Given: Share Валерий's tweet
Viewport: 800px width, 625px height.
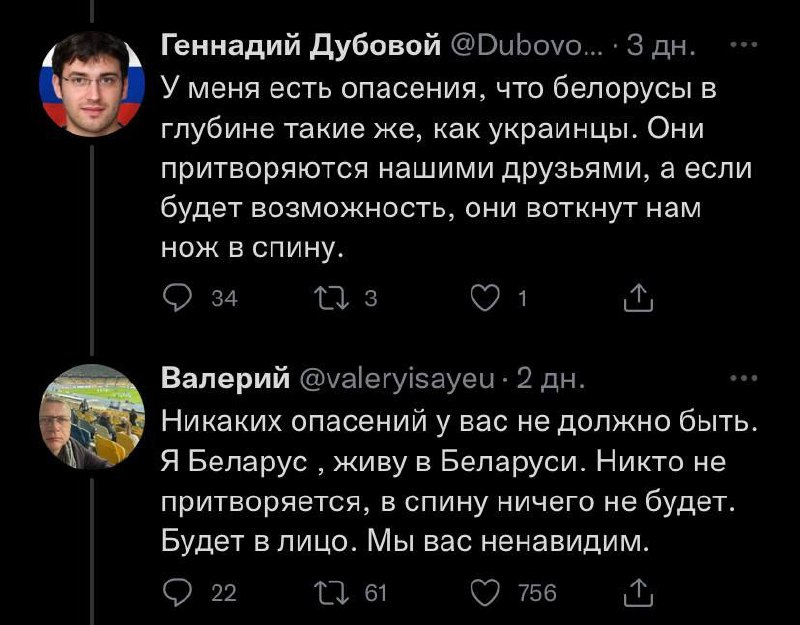Looking at the screenshot, I should click(637, 593).
